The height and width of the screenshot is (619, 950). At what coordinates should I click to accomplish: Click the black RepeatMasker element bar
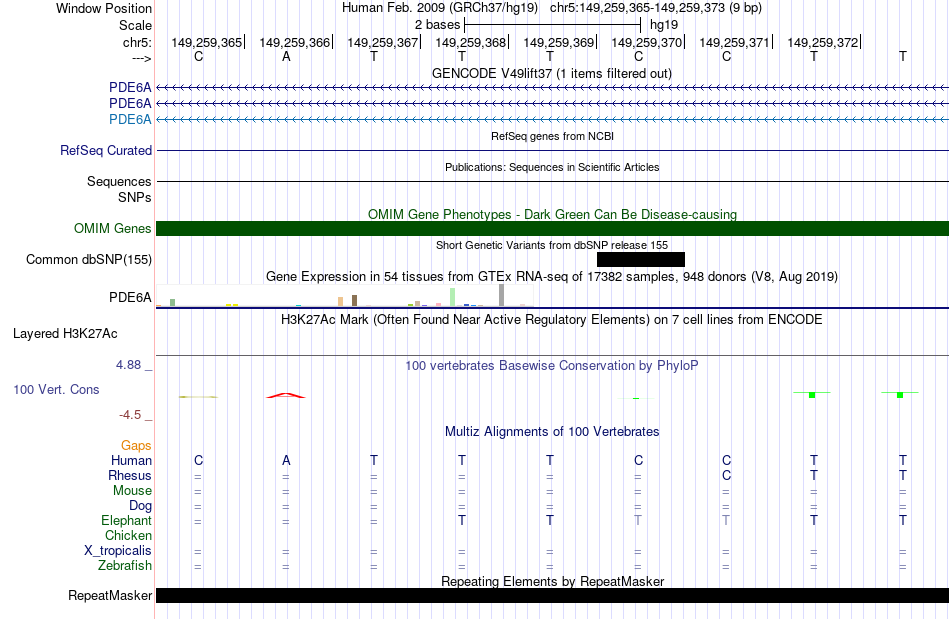(x=552, y=595)
